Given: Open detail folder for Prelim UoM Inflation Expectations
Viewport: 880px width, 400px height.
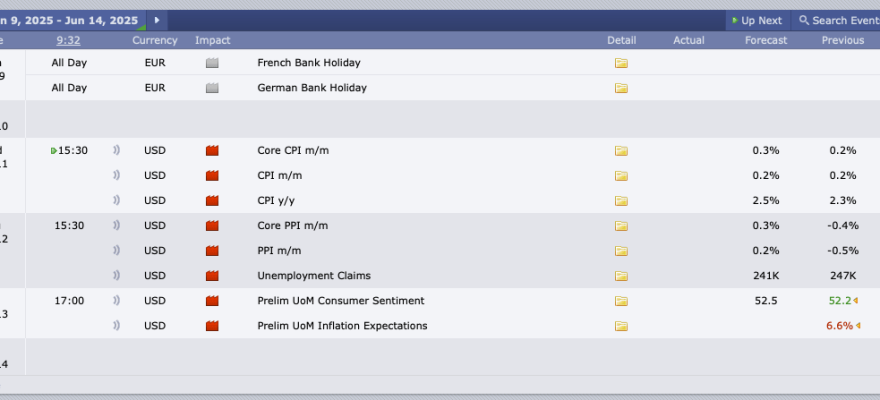Looking at the screenshot, I should coord(621,325).
